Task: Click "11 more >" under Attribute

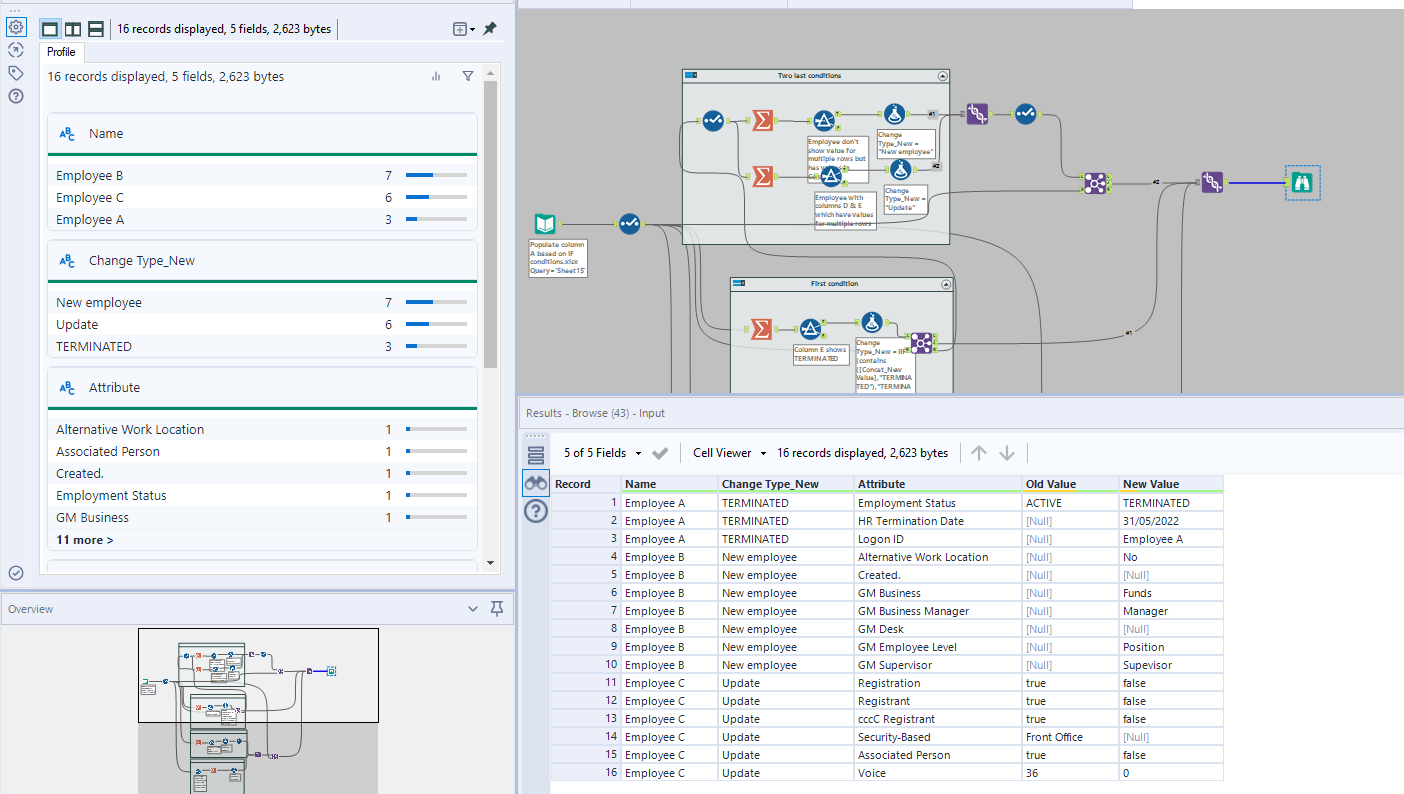Action: 85,540
